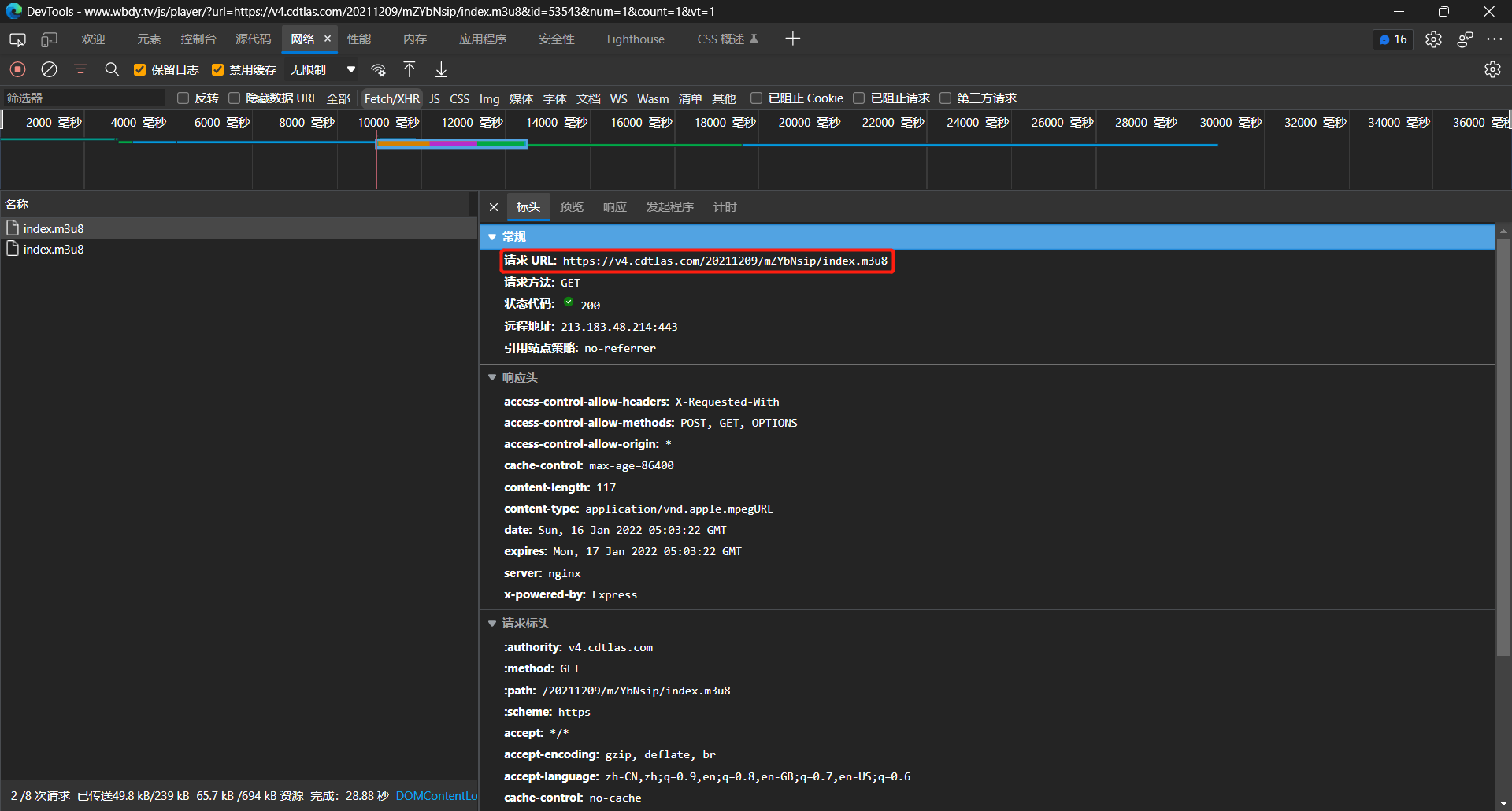Screen dimensions: 1512x811
Task: Click the send feedback icon
Action: [x=1465, y=39]
